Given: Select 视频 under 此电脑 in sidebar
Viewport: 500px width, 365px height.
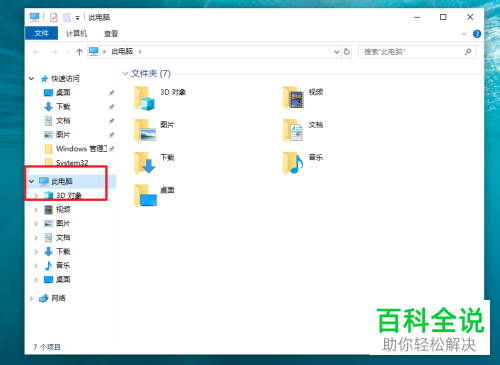Looking at the screenshot, I should pos(63,209).
